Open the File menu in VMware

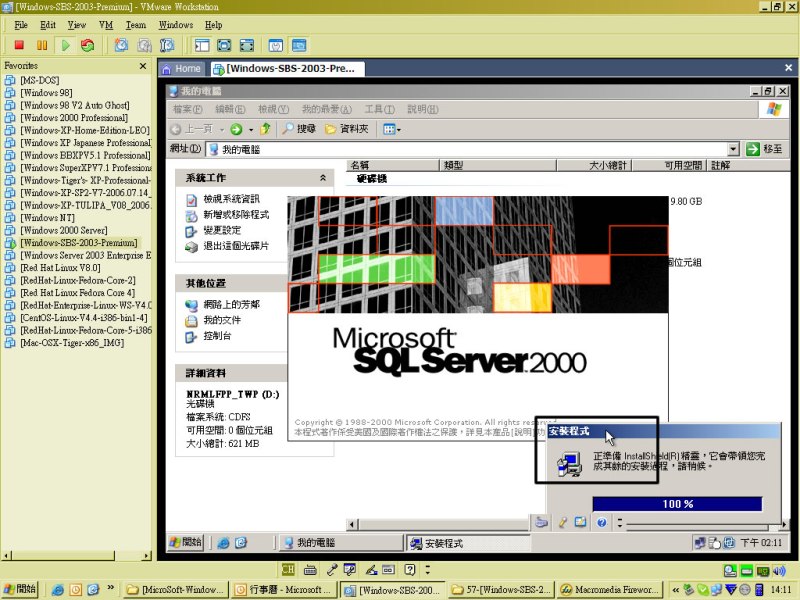point(21,25)
